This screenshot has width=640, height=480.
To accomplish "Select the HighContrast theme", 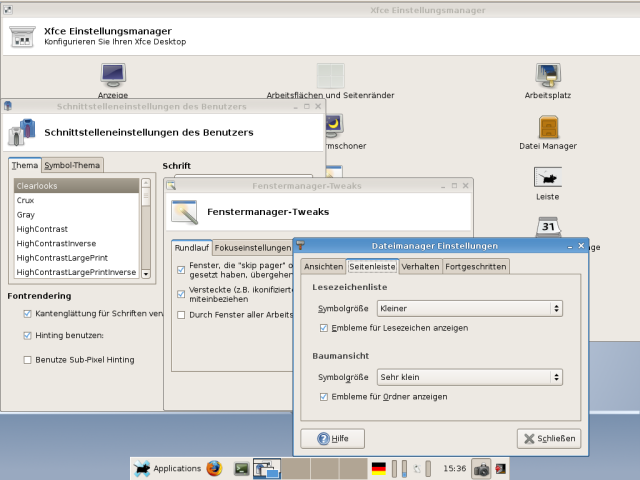I will pos(77,229).
